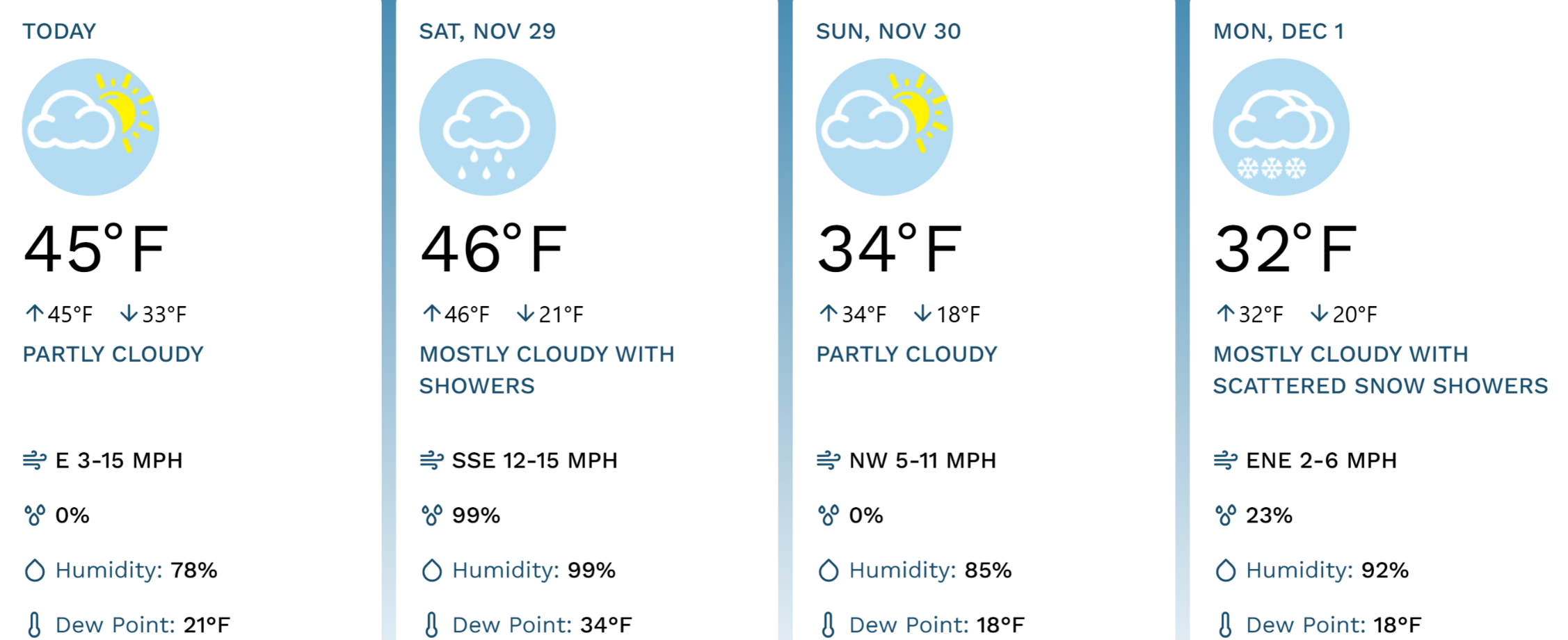The height and width of the screenshot is (640, 1568).
Task: Click Saturday's rain showers weather icon
Action: (487, 127)
